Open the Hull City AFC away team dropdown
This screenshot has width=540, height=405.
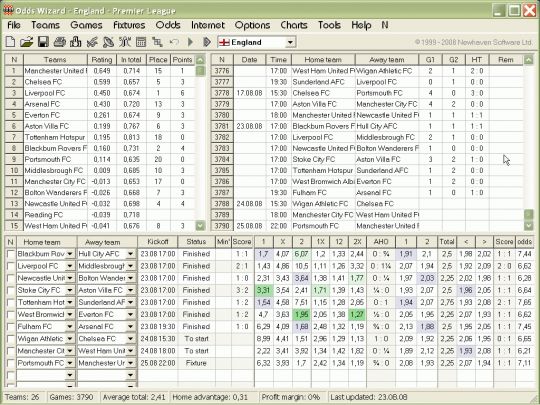(x=131, y=254)
